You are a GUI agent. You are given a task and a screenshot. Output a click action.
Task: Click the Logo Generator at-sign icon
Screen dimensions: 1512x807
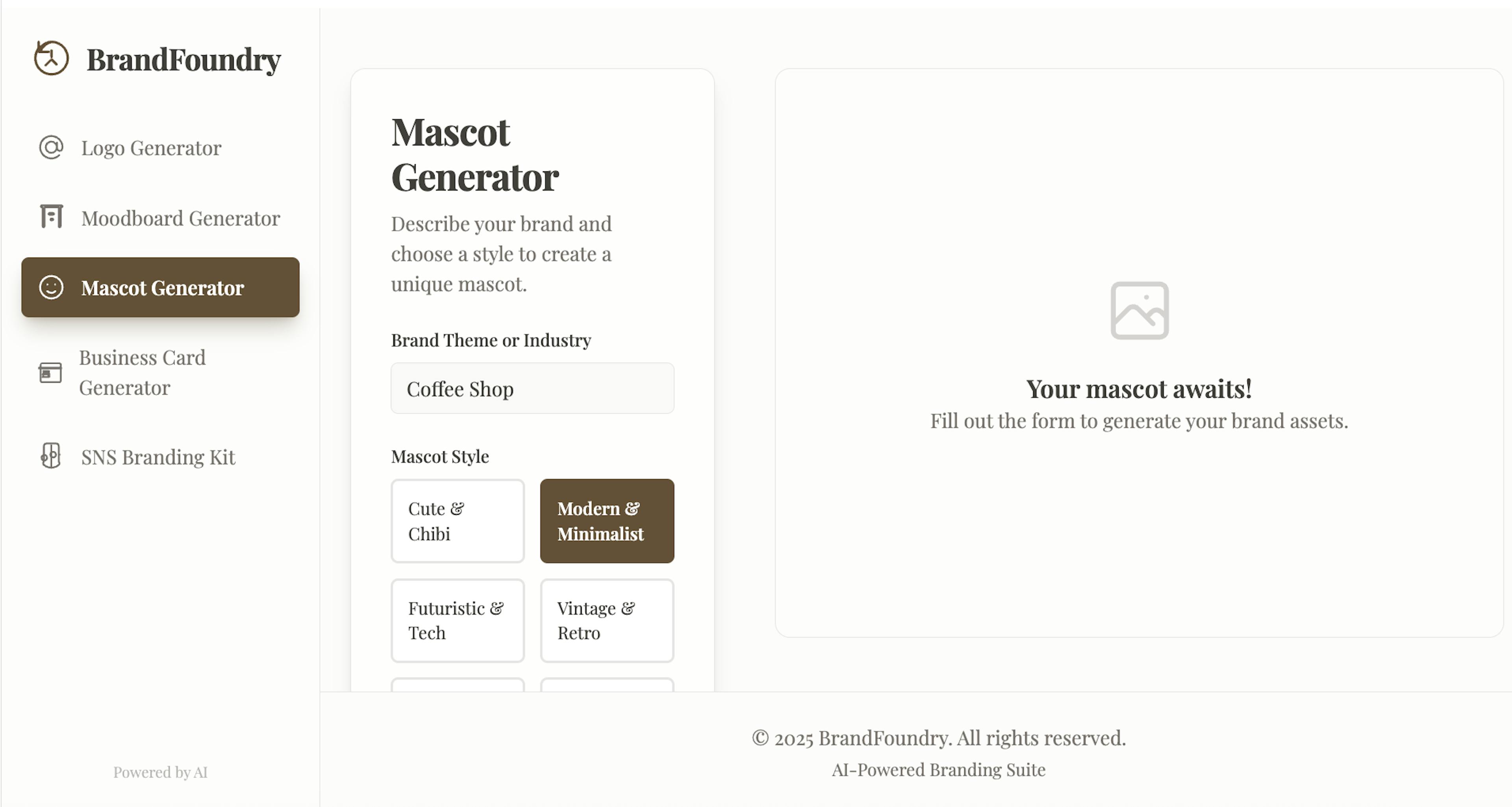tap(51, 147)
